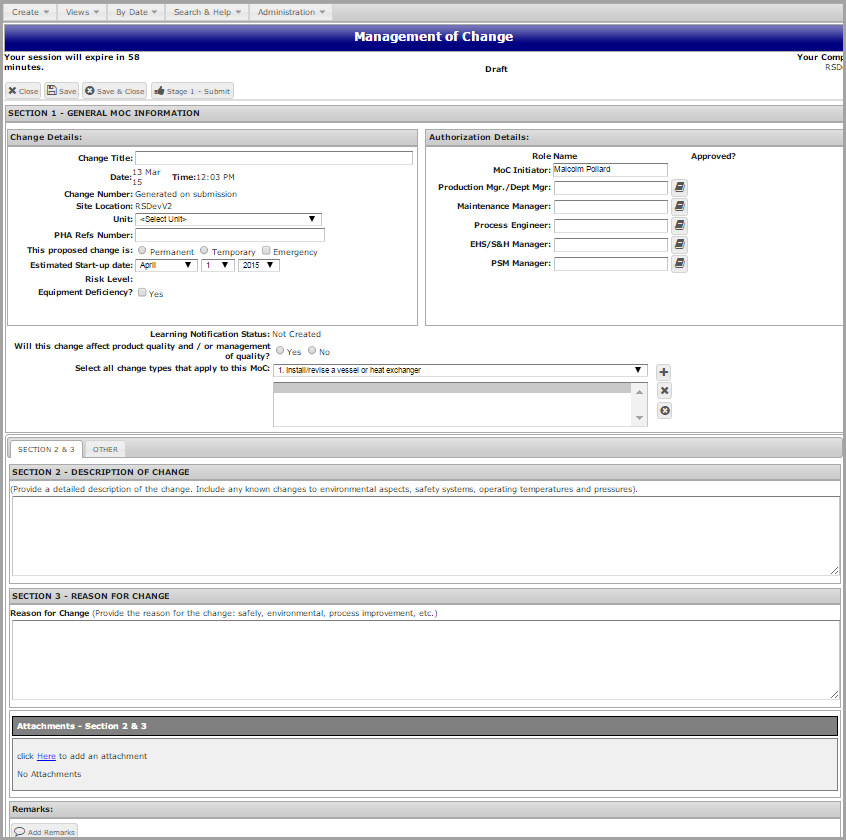Viewport: 846px width, 840px height.
Task: Tick the Equipment Deficiency Yes checkbox
Action: point(142,293)
